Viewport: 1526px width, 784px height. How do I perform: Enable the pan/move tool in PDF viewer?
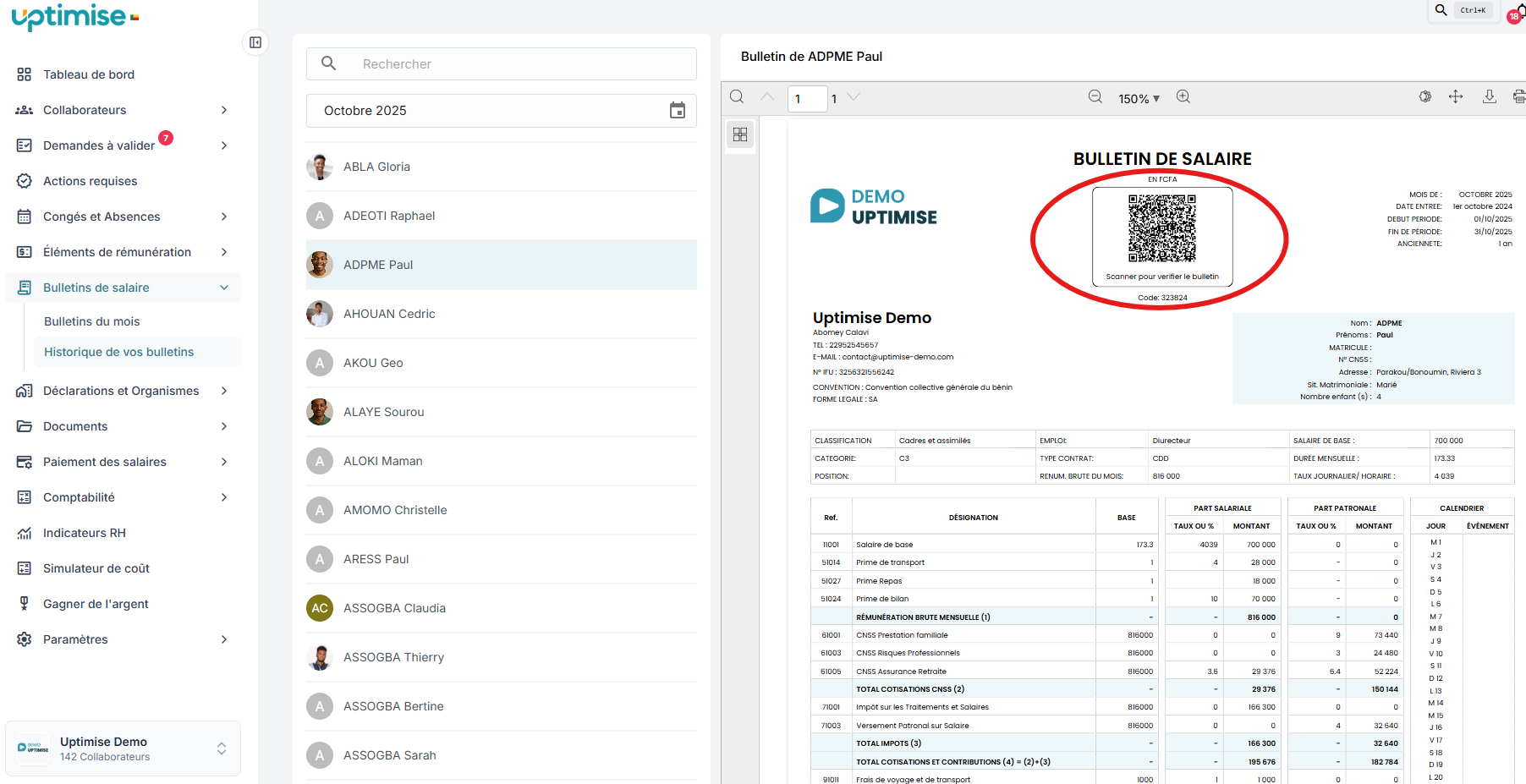(x=1456, y=97)
